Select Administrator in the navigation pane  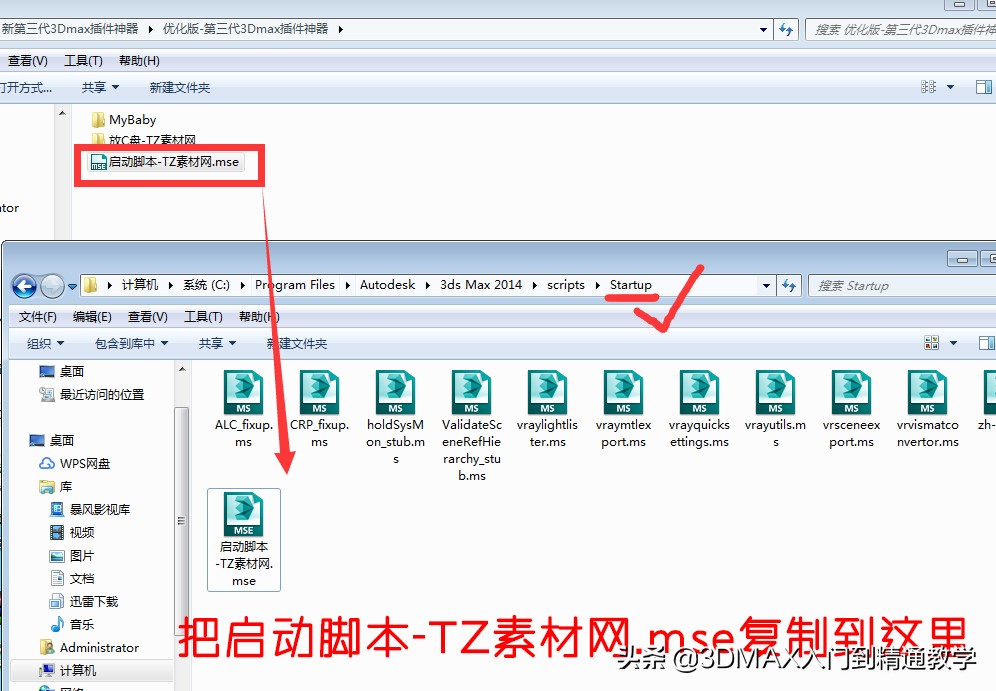[89, 647]
